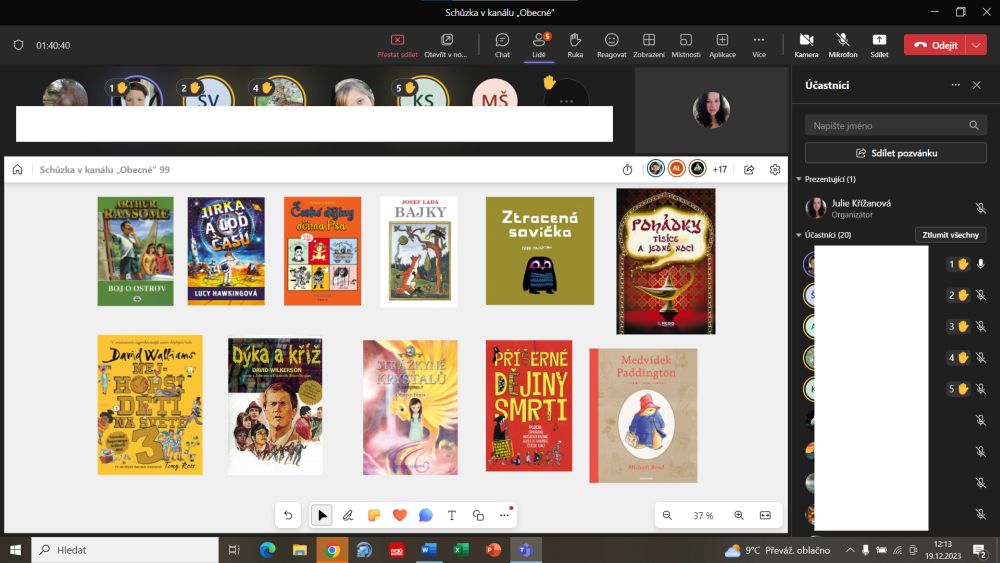
Task: Click the 37 % zoom level
Action: tap(703, 515)
